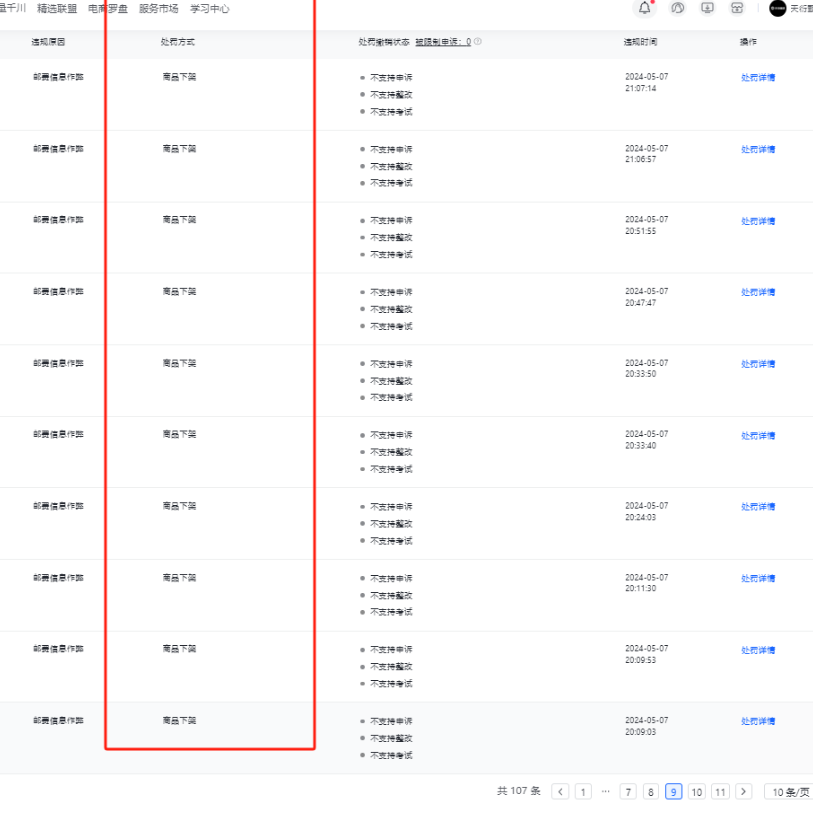Image resolution: width=813 pixels, height=816 pixels.
Task: Click the help icon beside 被限制申诉
Action: (478, 42)
